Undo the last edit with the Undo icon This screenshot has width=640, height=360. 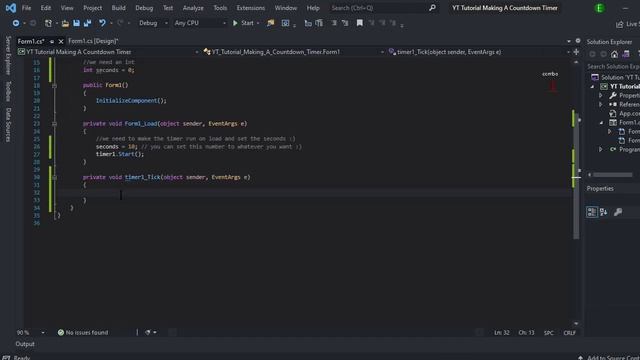(x=102, y=23)
